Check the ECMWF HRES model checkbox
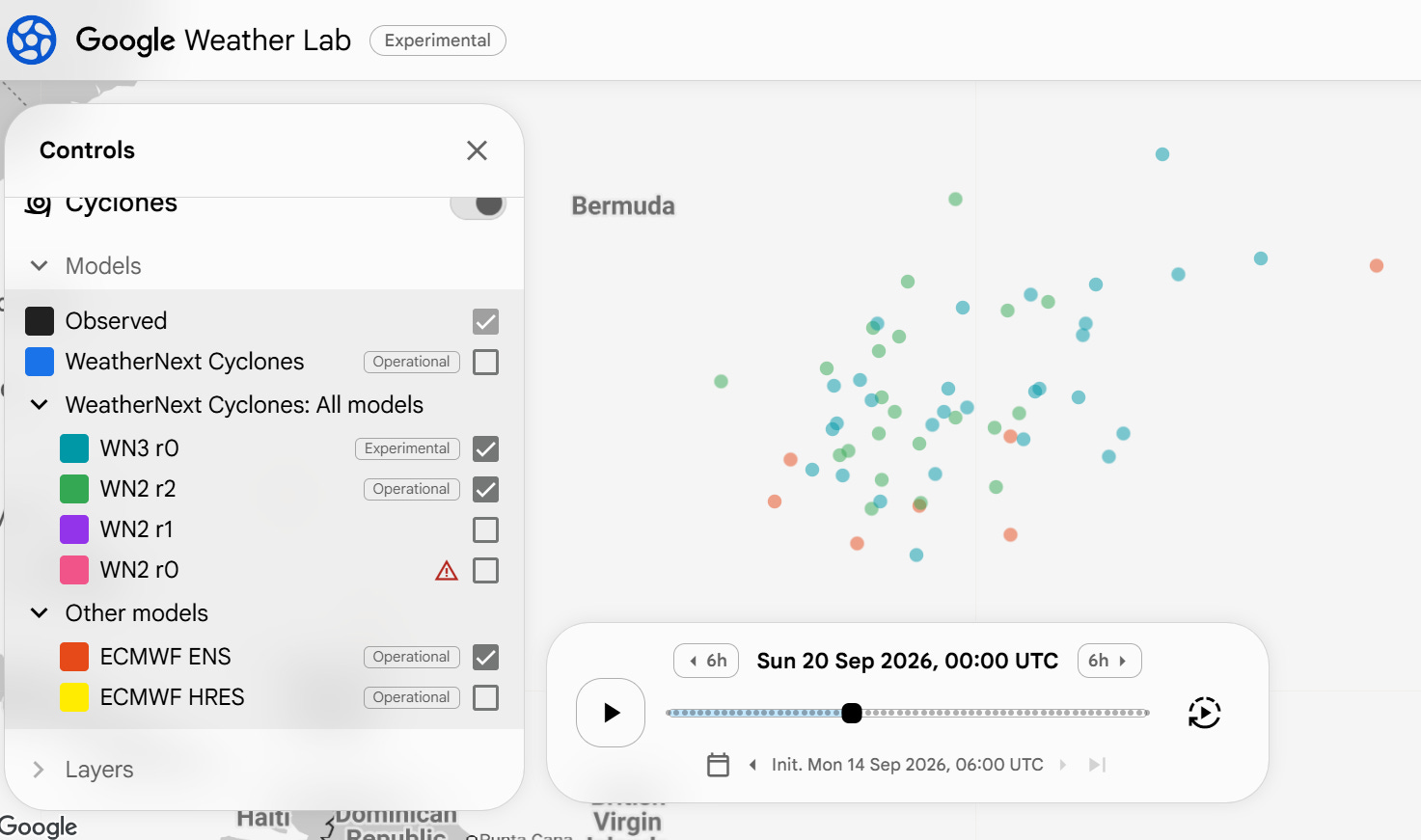The height and width of the screenshot is (840, 1421). point(486,697)
